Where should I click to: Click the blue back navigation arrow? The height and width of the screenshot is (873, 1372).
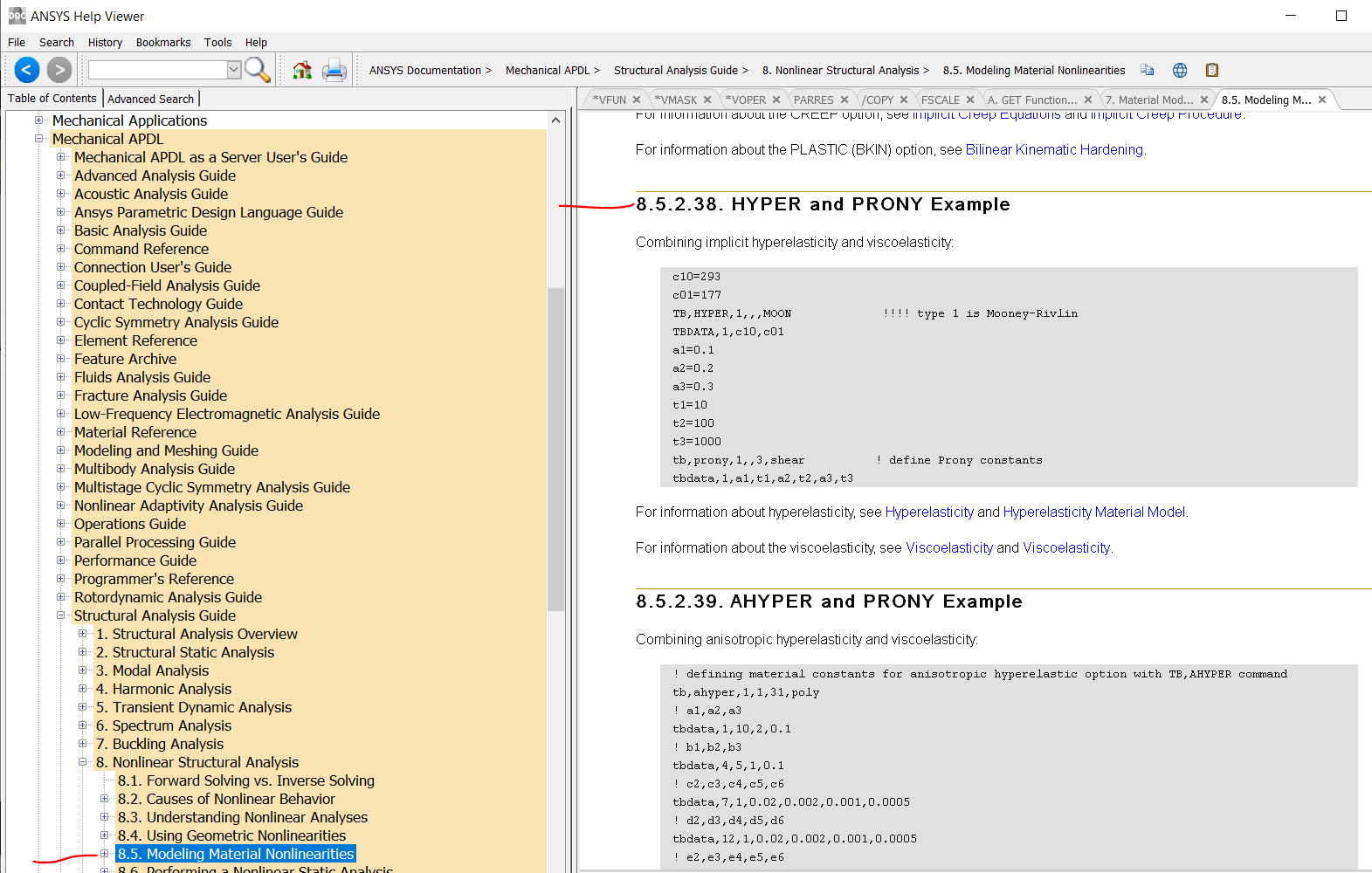[27, 70]
